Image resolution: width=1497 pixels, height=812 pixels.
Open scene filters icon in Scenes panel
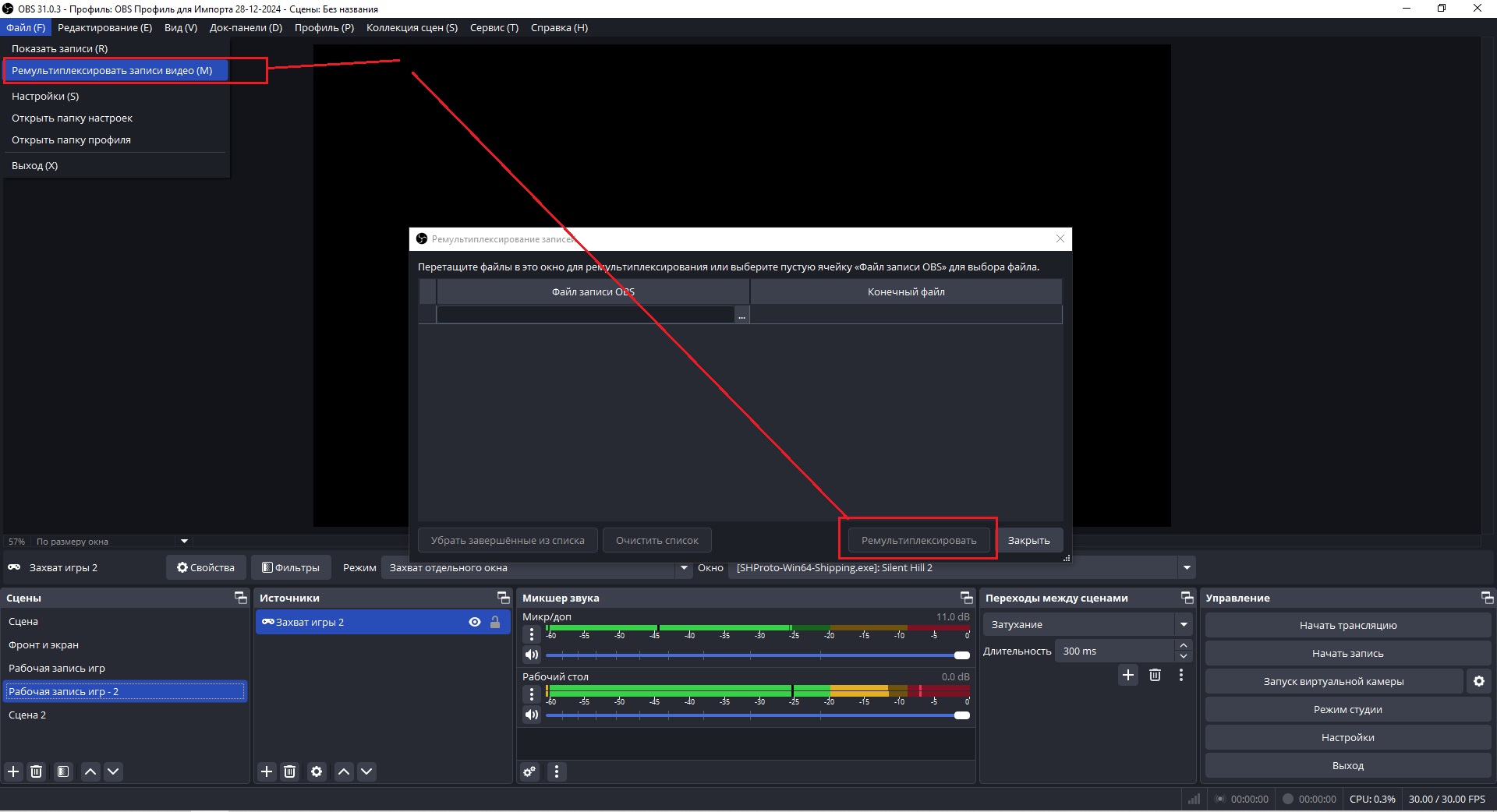tap(63, 771)
